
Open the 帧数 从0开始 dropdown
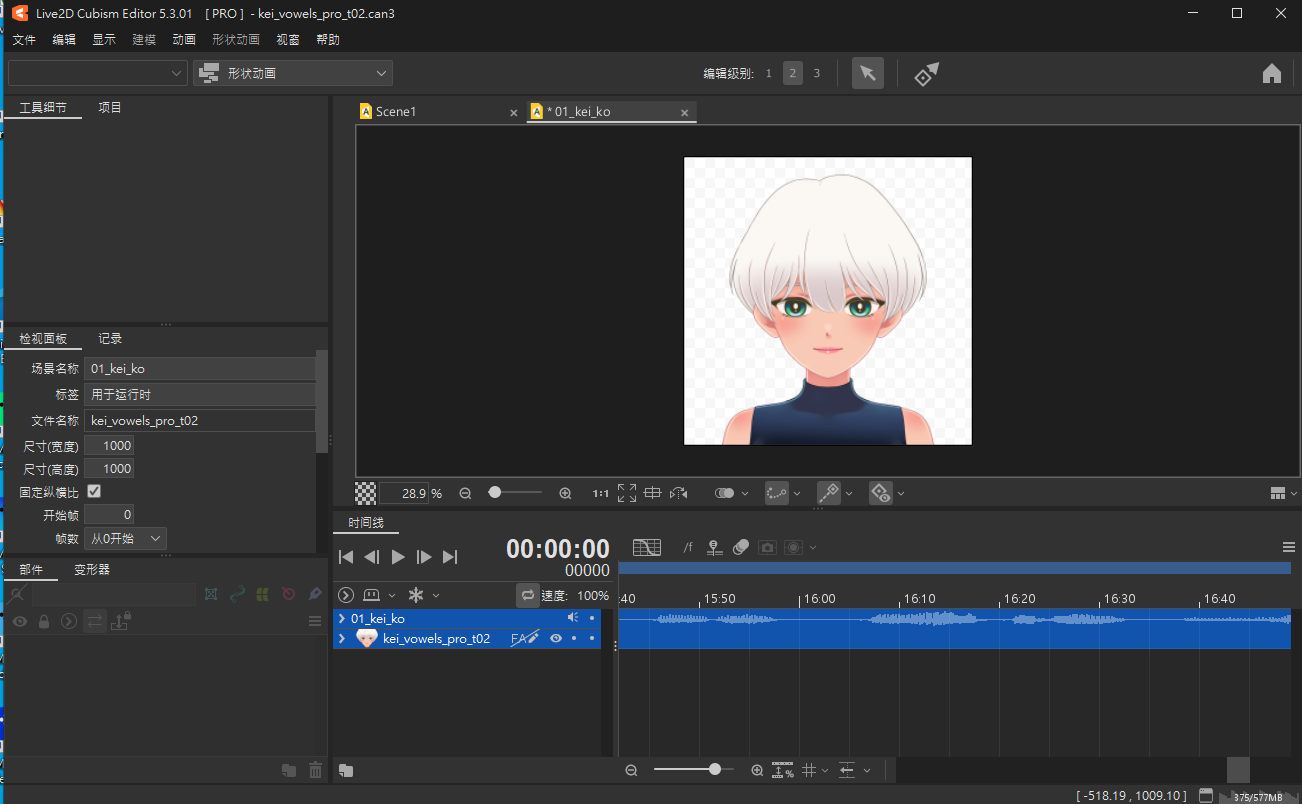tap(125, 538)
